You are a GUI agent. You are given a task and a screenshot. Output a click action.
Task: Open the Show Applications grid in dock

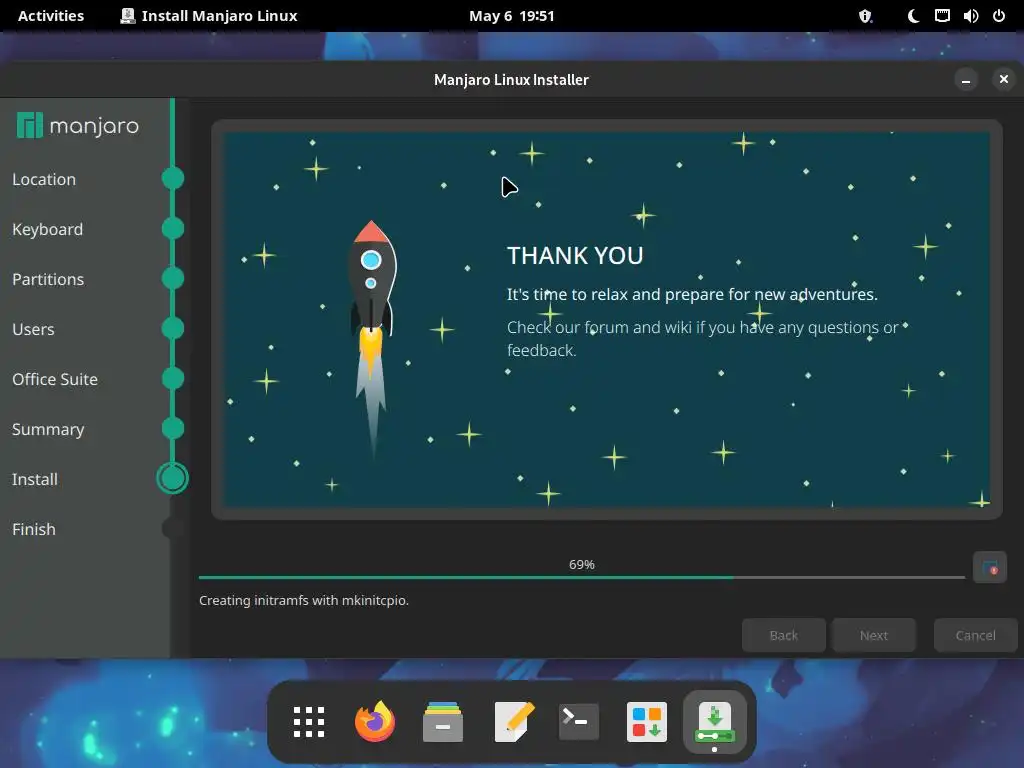pyautogui.click(x=309, y=722)
